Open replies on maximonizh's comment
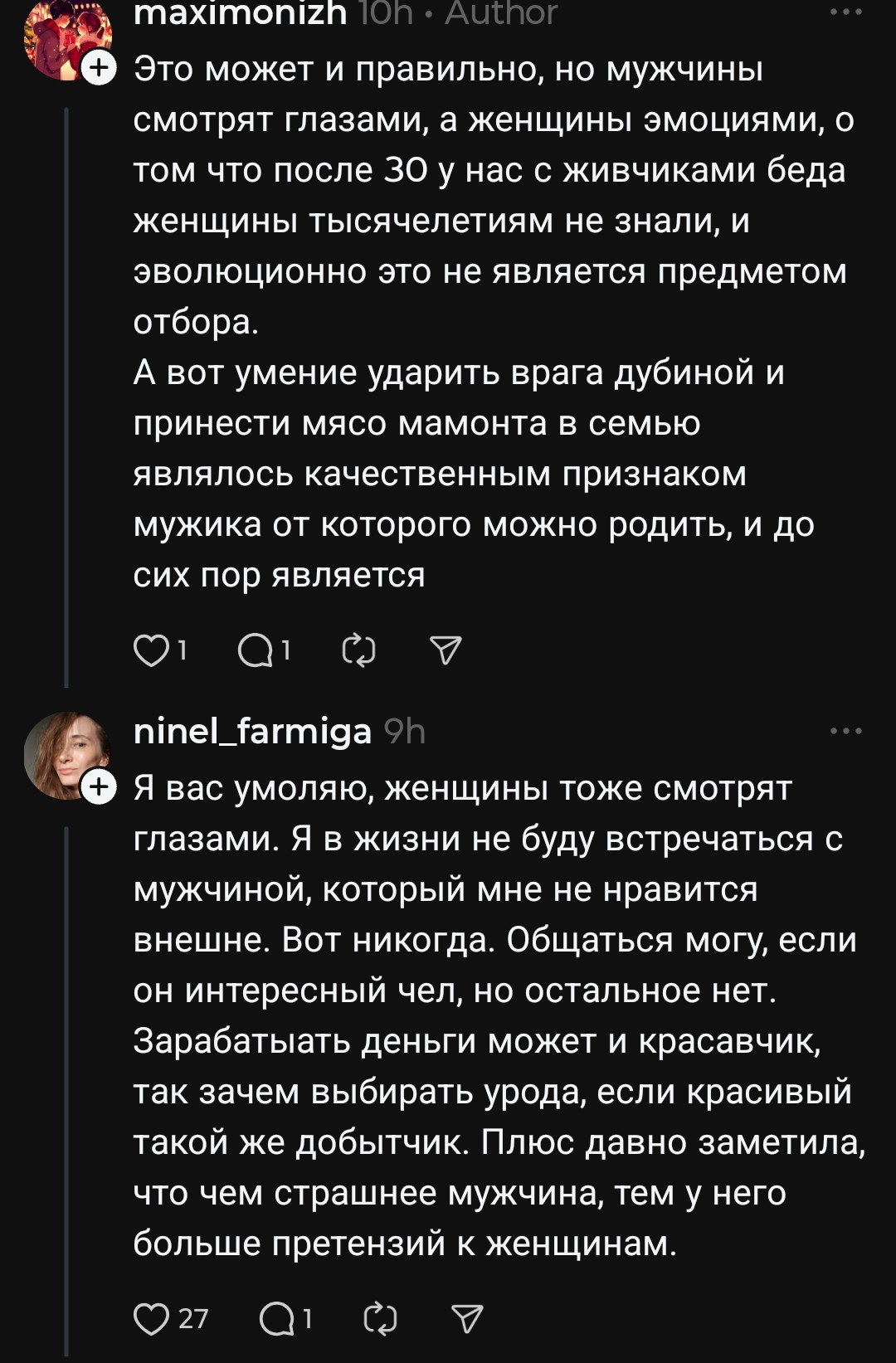Screen dimensions: 896x1363 point(256,651)
